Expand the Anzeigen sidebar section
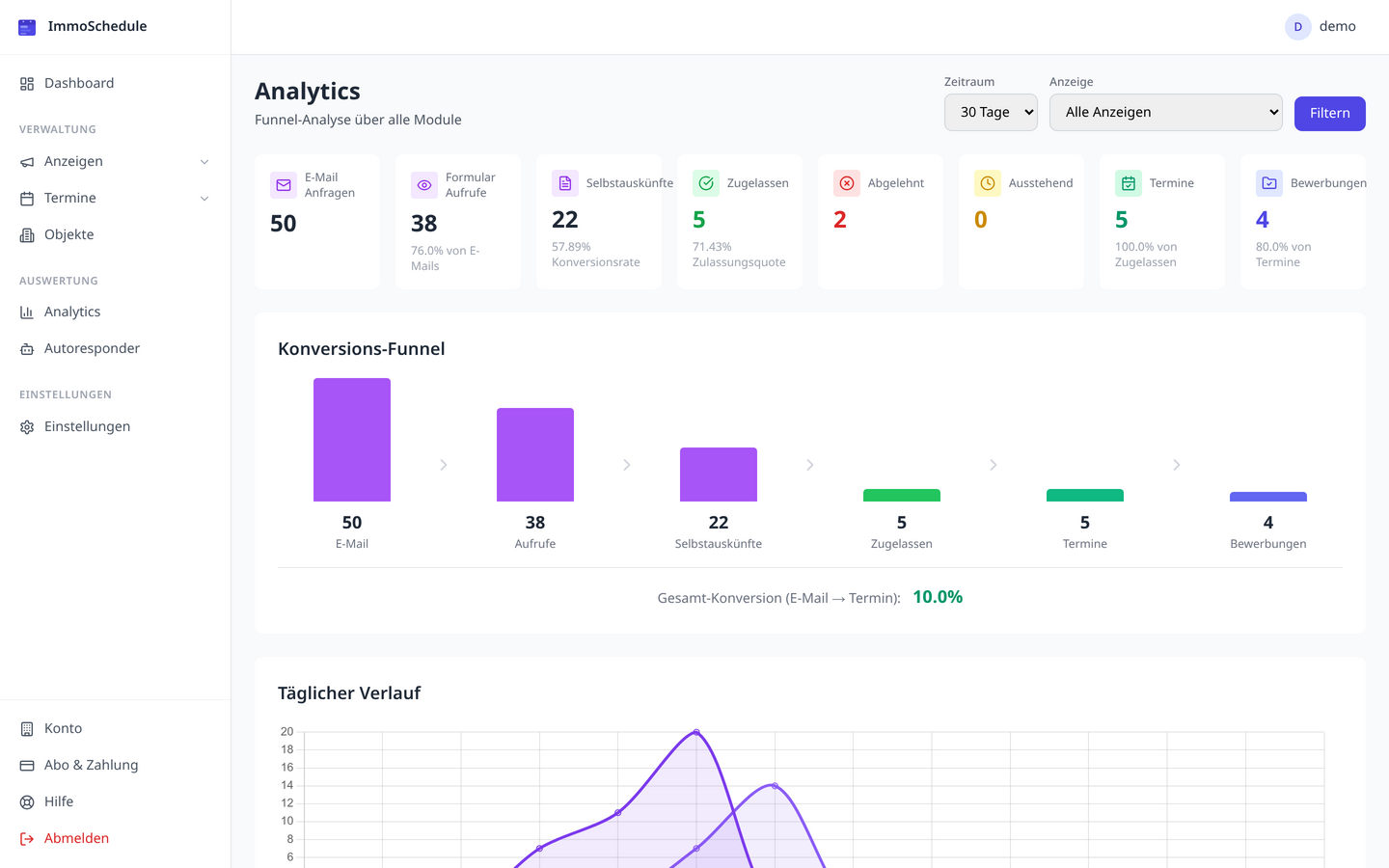The height and width of the screenshot is (868, 1389). (x=113, y=161)
